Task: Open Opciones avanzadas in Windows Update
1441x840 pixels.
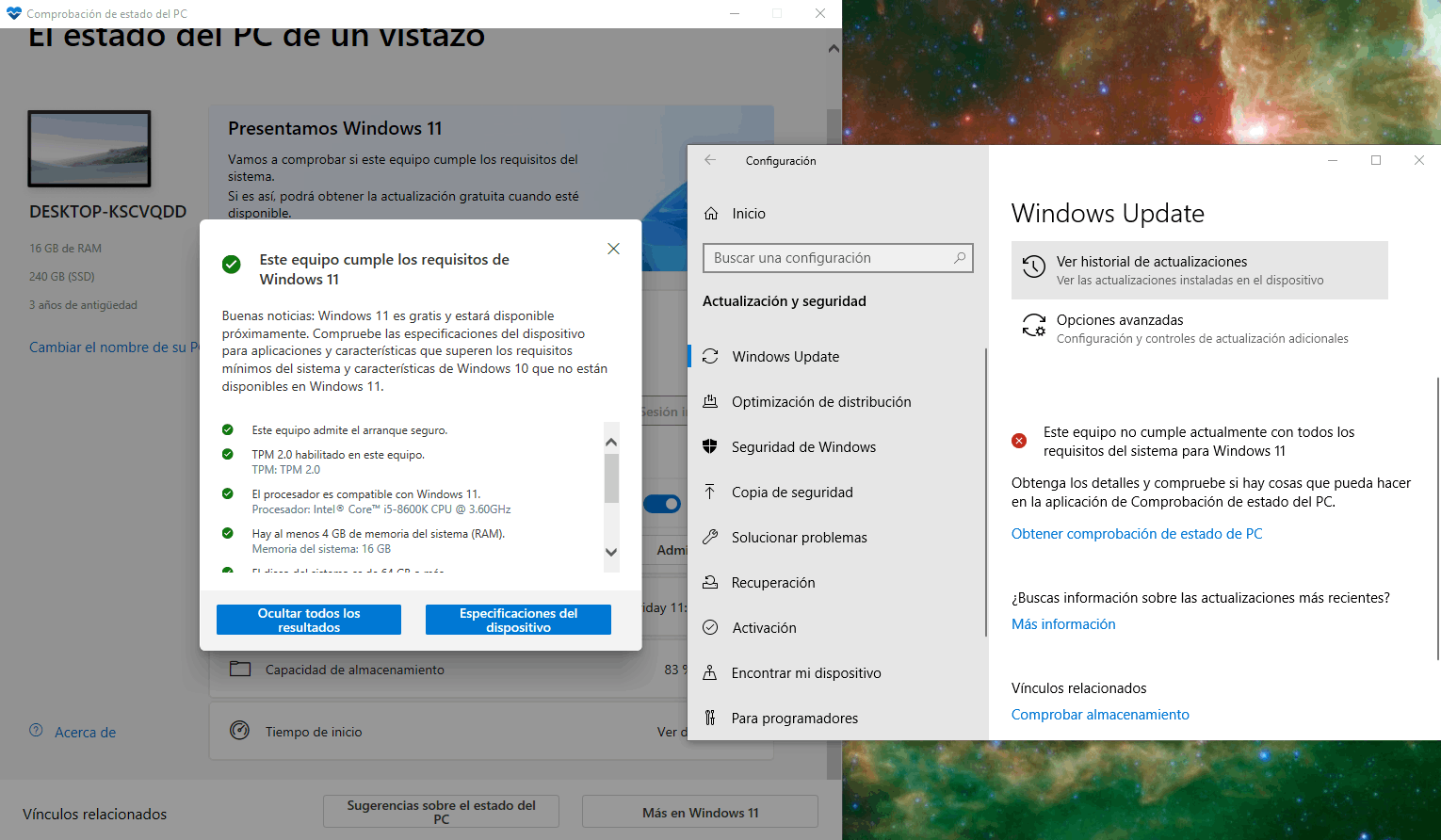Action: [1200, 329]
